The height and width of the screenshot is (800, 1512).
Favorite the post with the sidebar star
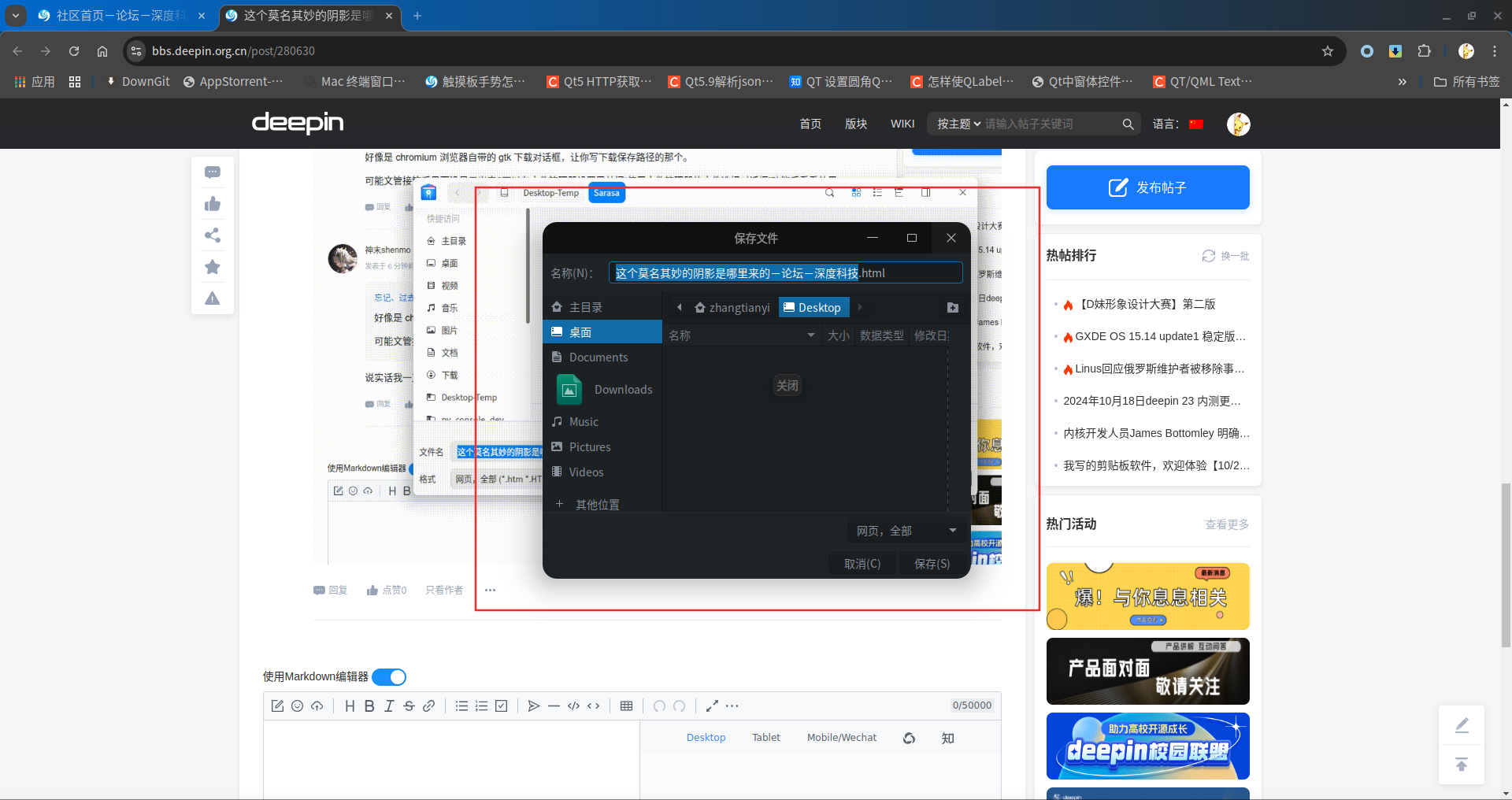tap(213, 267)
